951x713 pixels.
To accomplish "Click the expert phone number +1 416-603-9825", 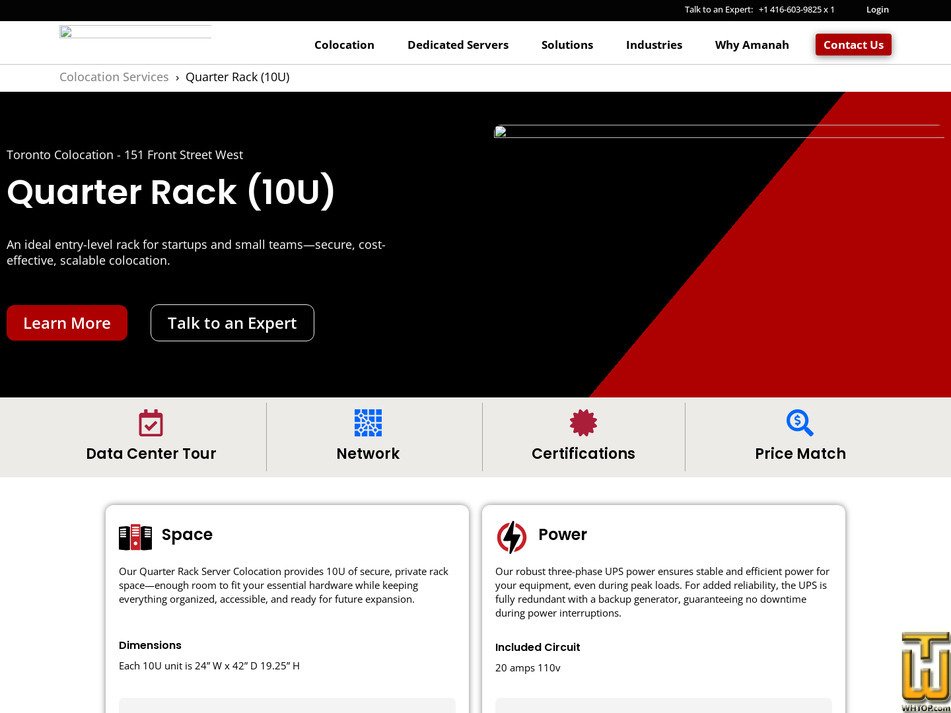I will [796, 10].
